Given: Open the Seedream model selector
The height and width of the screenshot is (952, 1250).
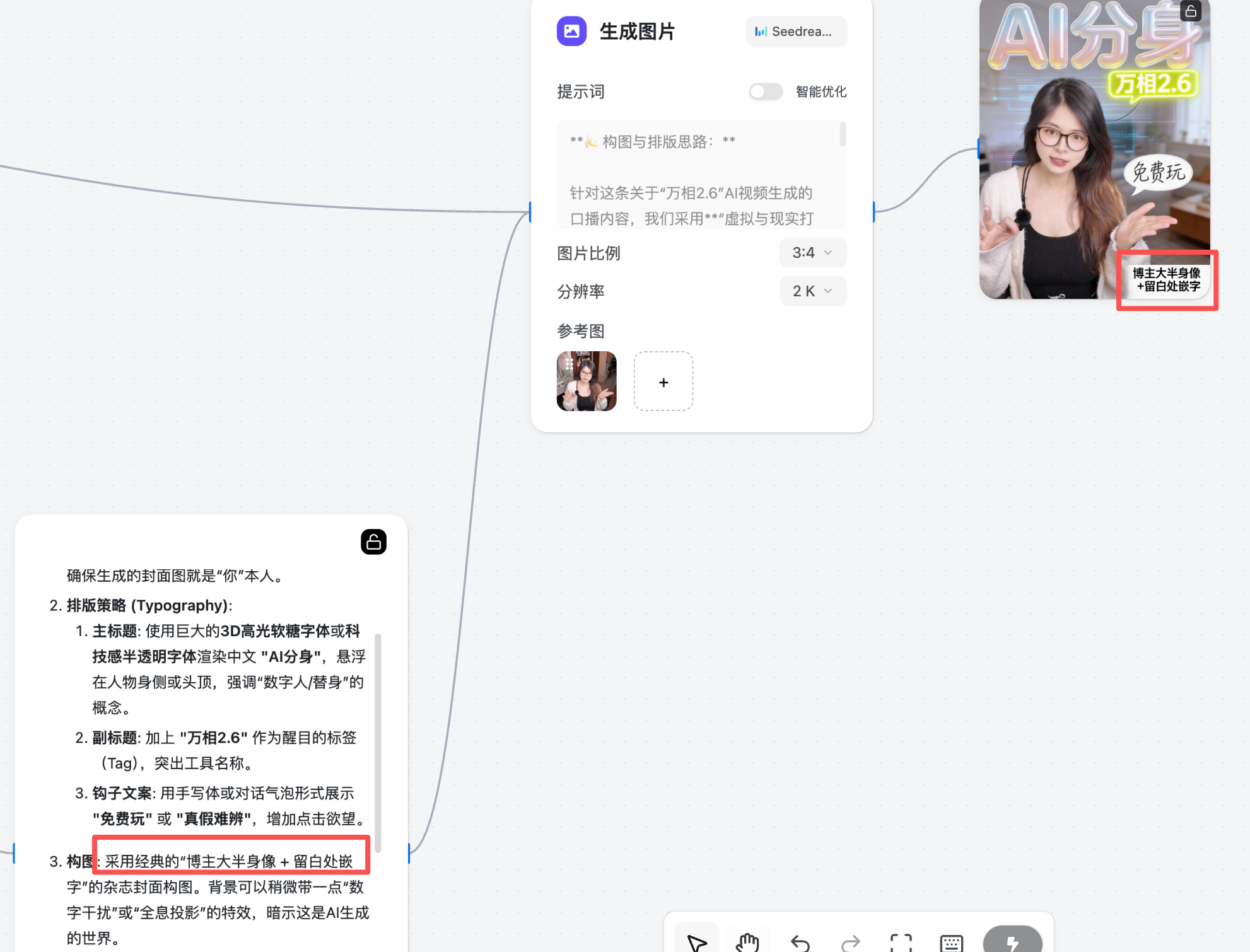Looking at the screenshot, I should (796, 32).
